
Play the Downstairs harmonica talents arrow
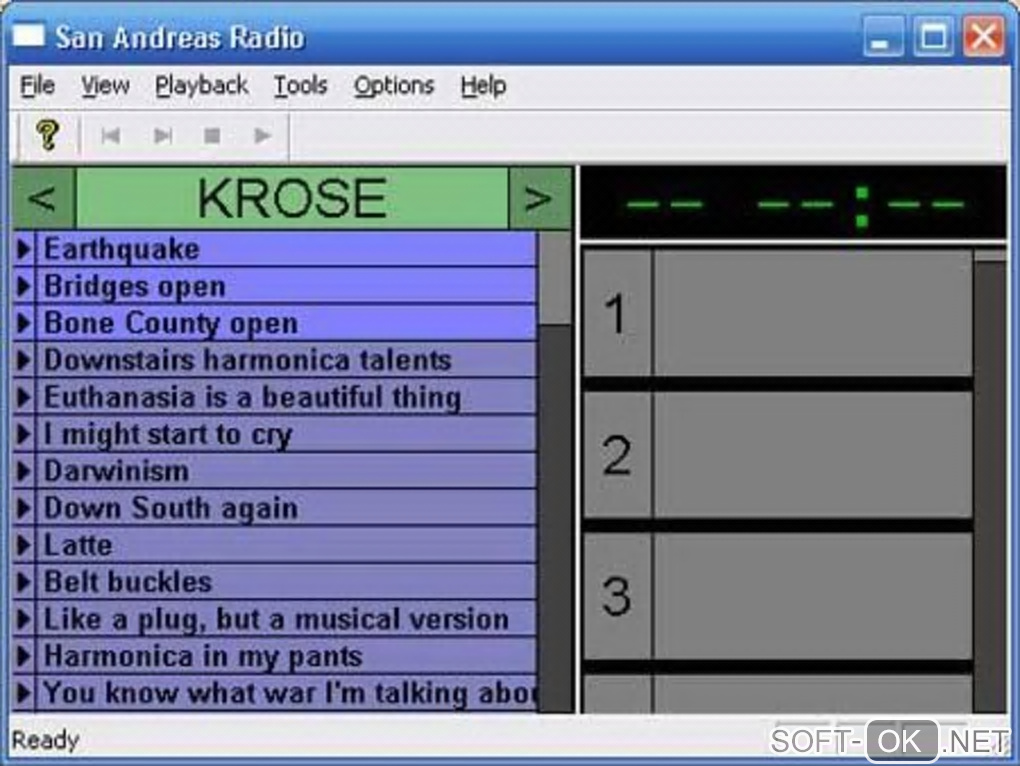coord(24,360)
